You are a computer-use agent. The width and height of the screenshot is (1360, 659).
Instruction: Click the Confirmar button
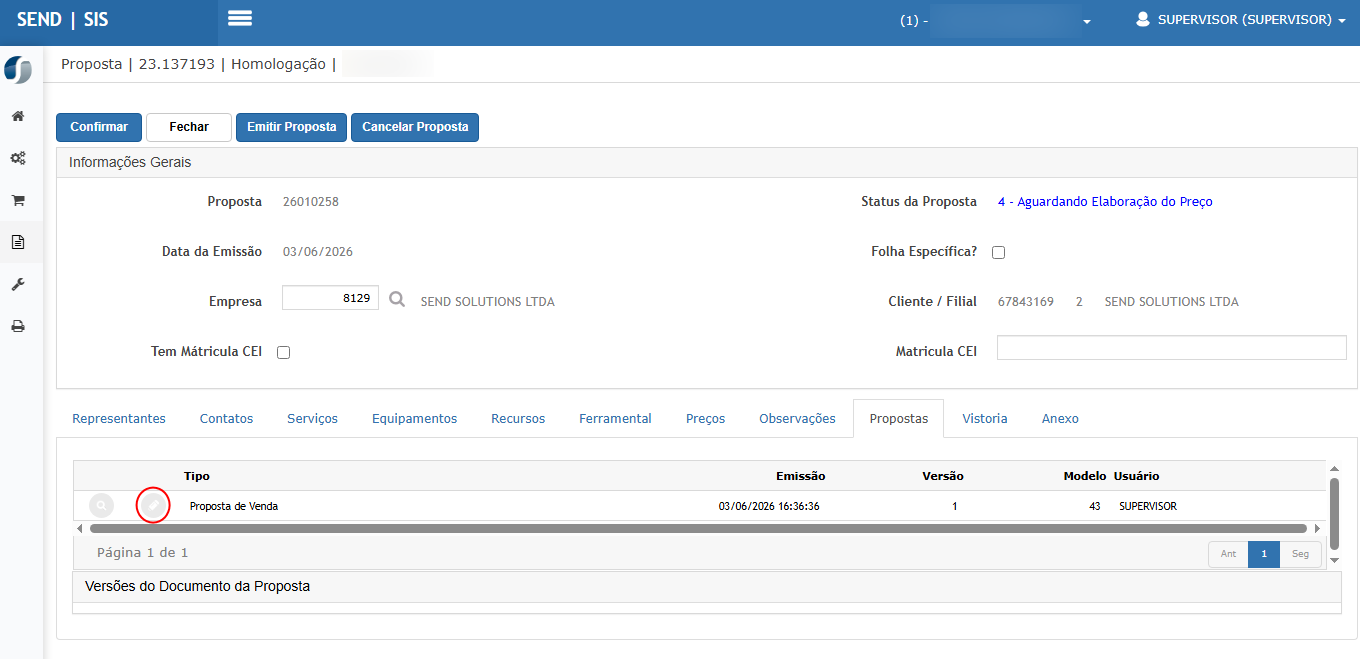pyautogui.click(x=99, y=127)
